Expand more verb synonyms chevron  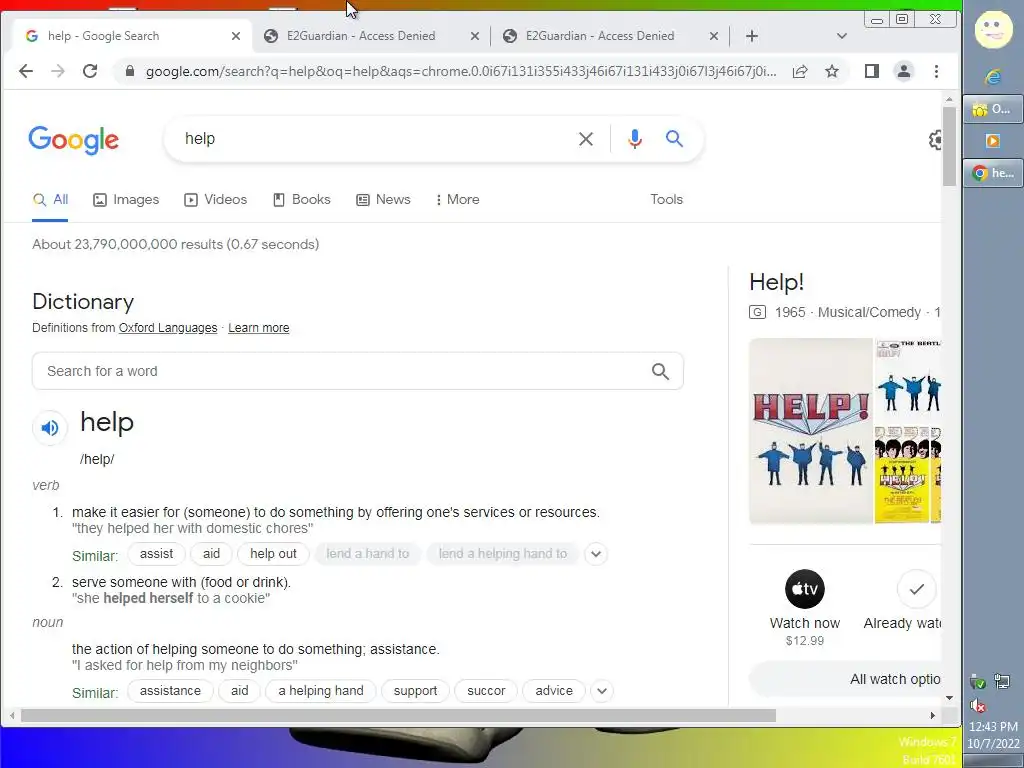coord(596,554)
